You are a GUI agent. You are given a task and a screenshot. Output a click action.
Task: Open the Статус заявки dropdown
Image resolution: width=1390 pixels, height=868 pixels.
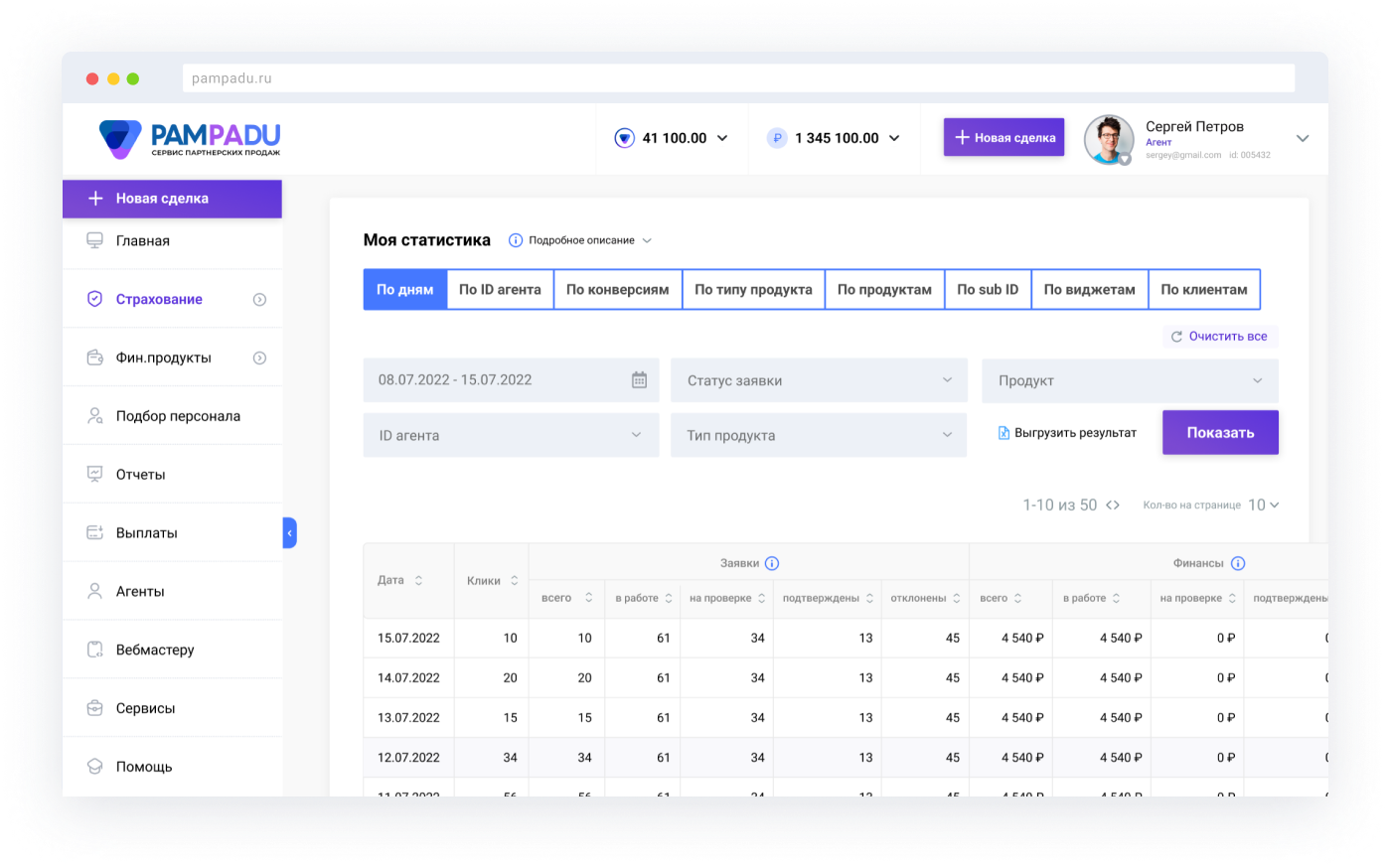click(819, 379)
